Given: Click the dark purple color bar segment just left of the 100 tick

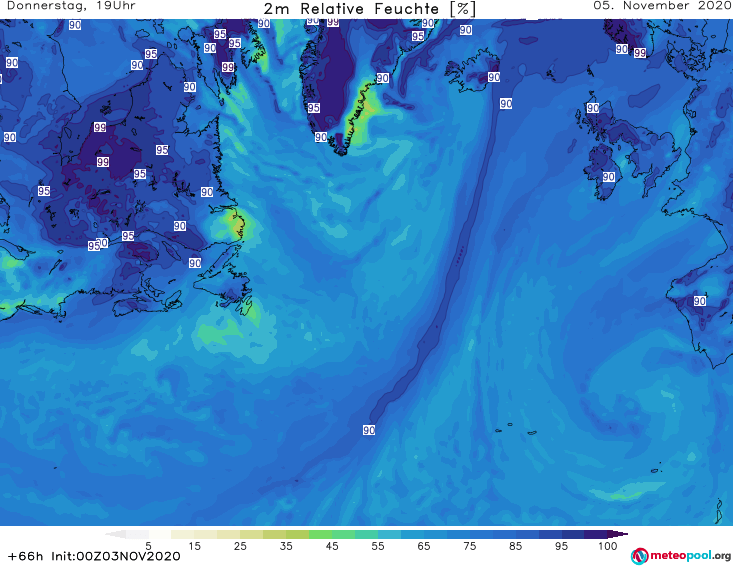Looking at the screenshot, I should click(x=596, y=534).
